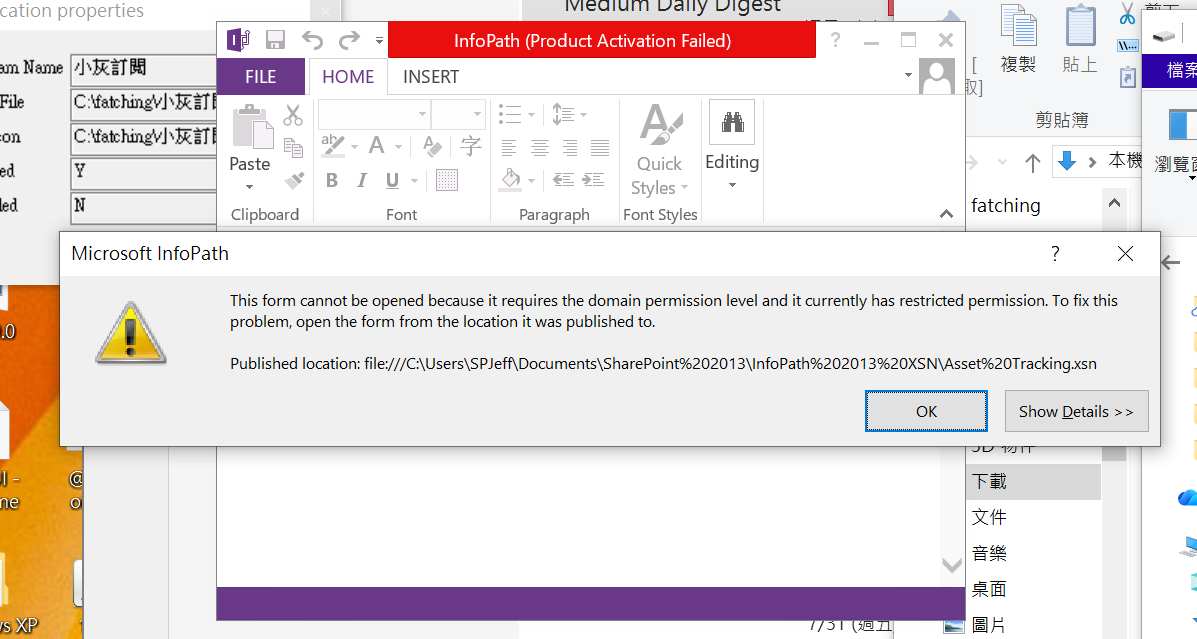
Task: Click the Redo arrow icon
Action: tap(349, 40)
